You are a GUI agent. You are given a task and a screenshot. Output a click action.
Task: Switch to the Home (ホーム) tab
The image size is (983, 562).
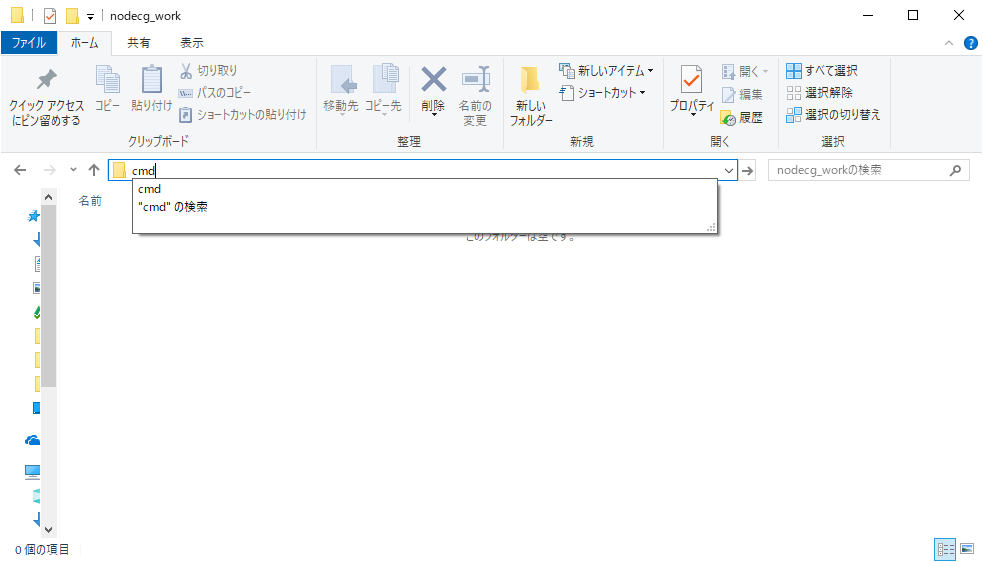point(84,43)
